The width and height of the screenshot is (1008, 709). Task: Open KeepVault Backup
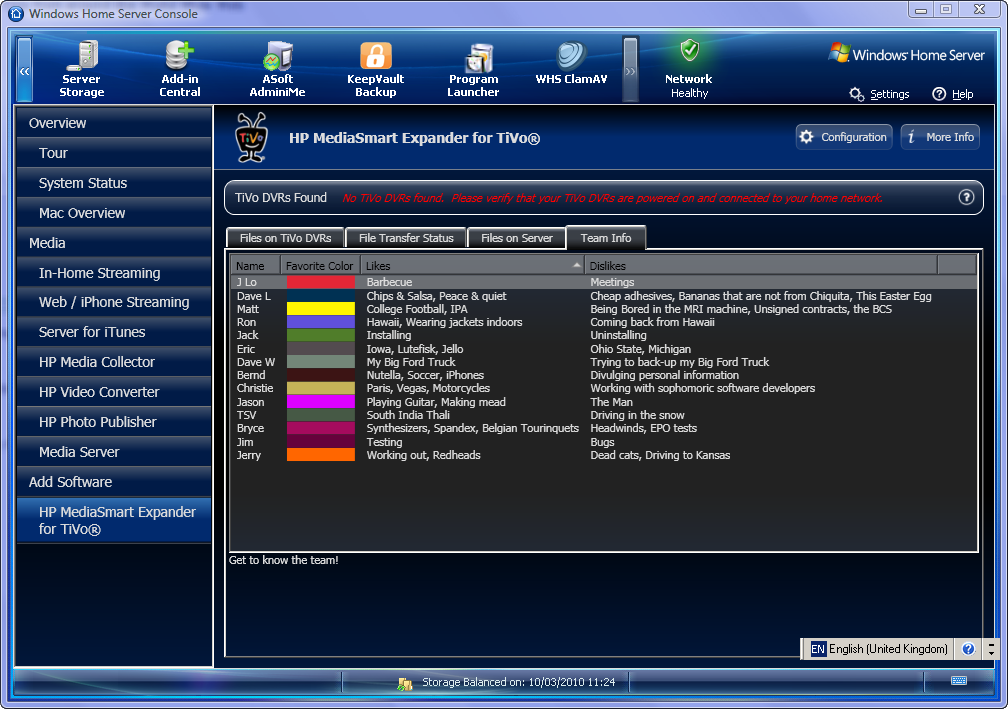click(376, 69)
